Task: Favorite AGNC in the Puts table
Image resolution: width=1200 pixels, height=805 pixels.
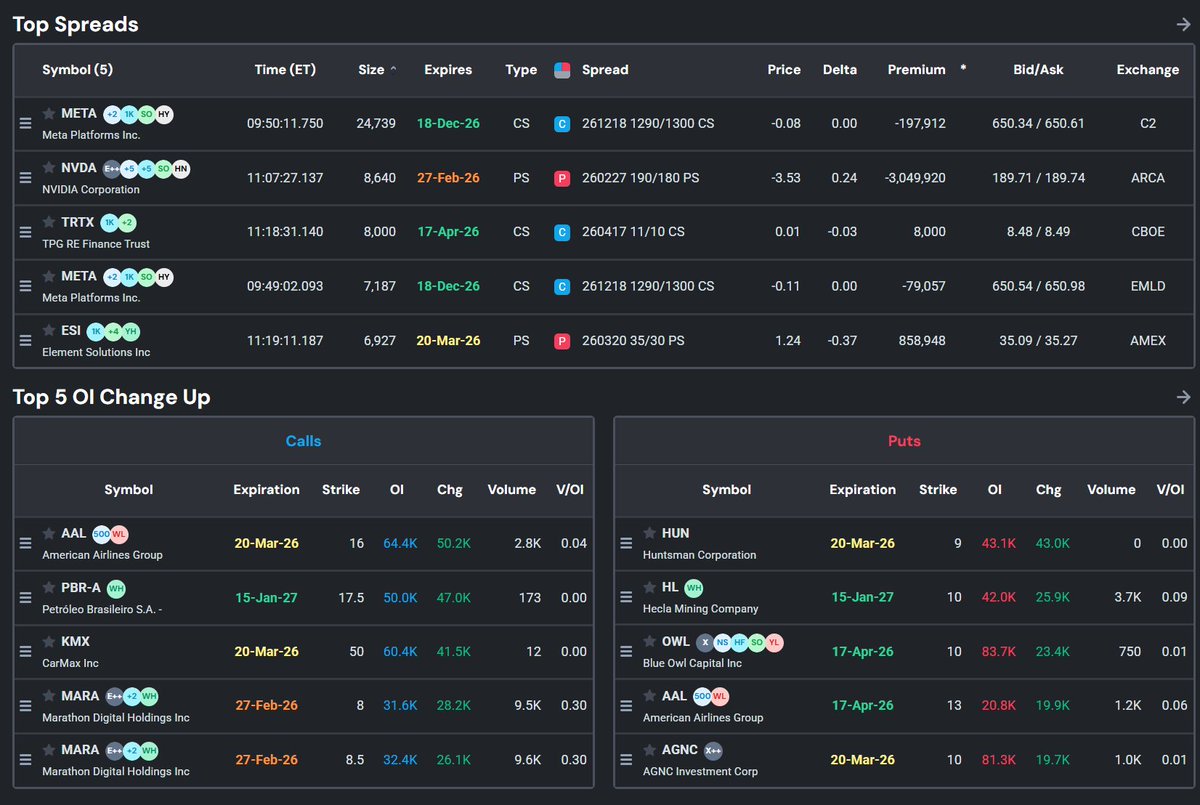Action: click(x=650, y=749)
